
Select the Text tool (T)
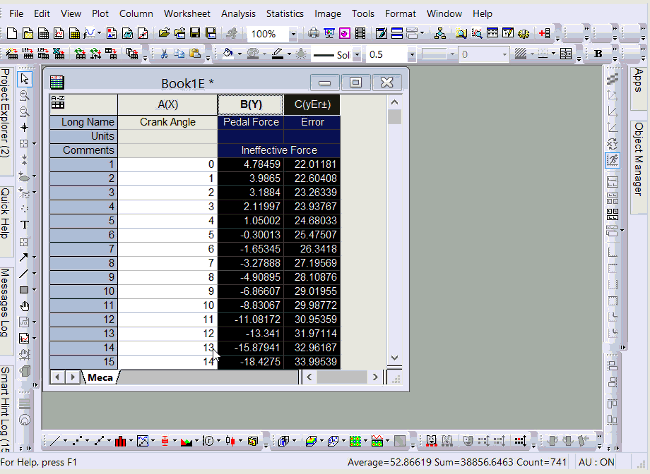pos(26,224)
